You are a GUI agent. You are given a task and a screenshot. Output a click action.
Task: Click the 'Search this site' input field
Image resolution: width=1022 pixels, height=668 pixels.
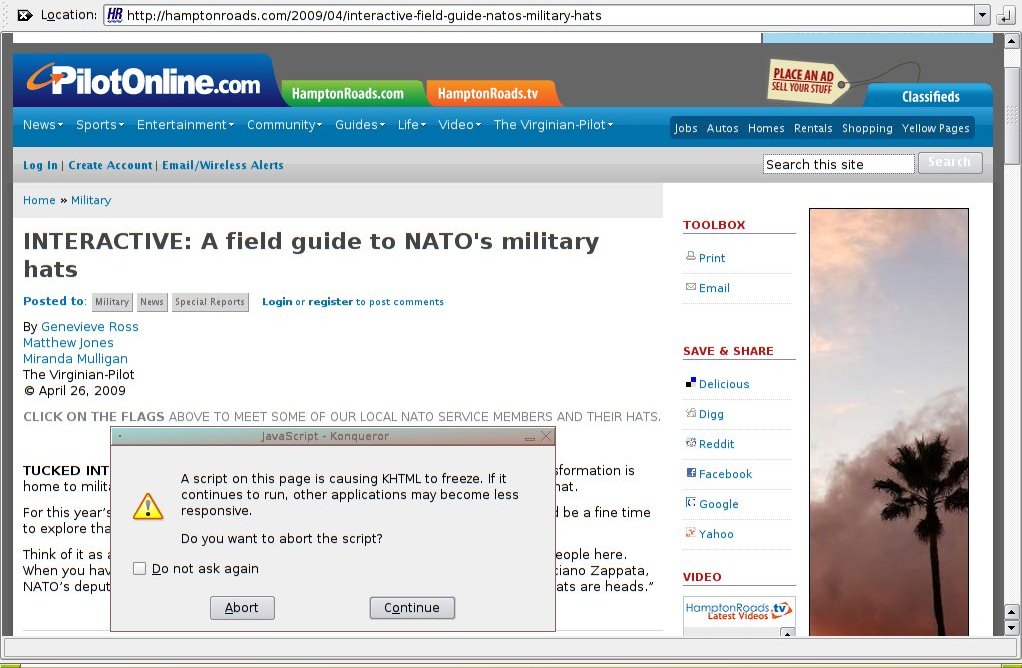(838, 164)
